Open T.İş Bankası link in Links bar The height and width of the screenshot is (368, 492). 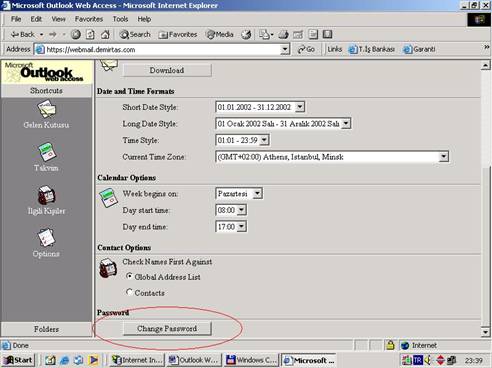coord(371,49)
